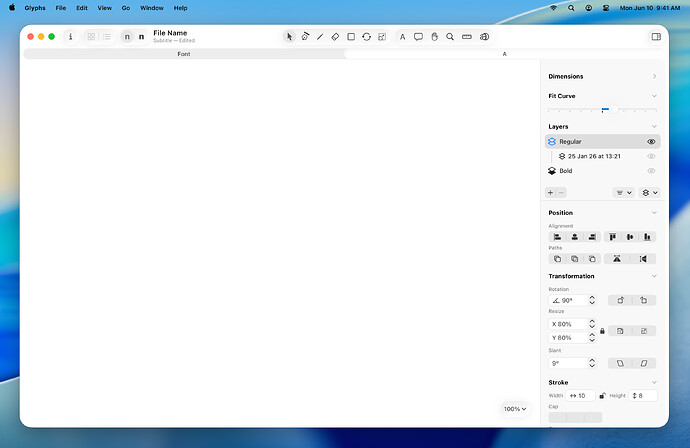Image resolution: width=690 pixels, height=448 pixels.
Task: Open the View menu
Action: pos(104,8)
